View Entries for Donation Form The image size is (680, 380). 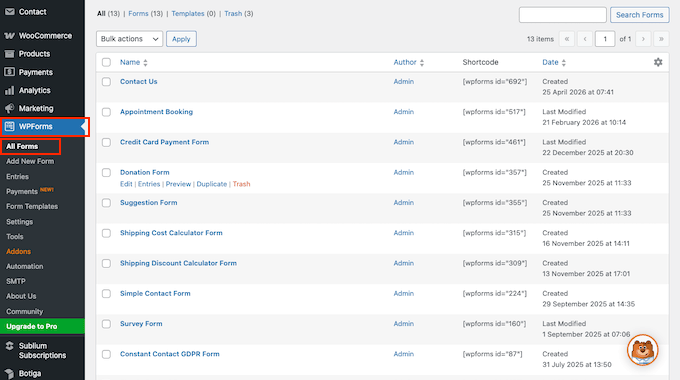click(149, 184)
